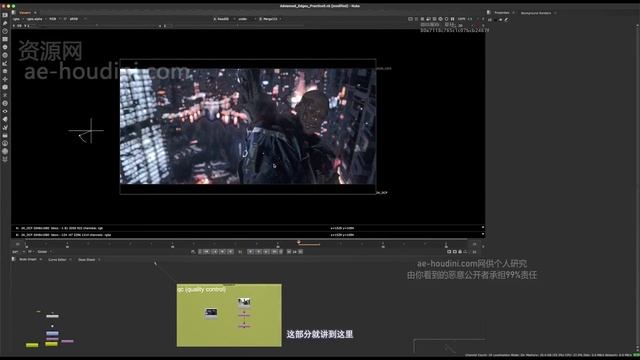Select the left Read node thumbnail in backdrop
Screen dimensions: 640x360
click(x=211, y=313)
